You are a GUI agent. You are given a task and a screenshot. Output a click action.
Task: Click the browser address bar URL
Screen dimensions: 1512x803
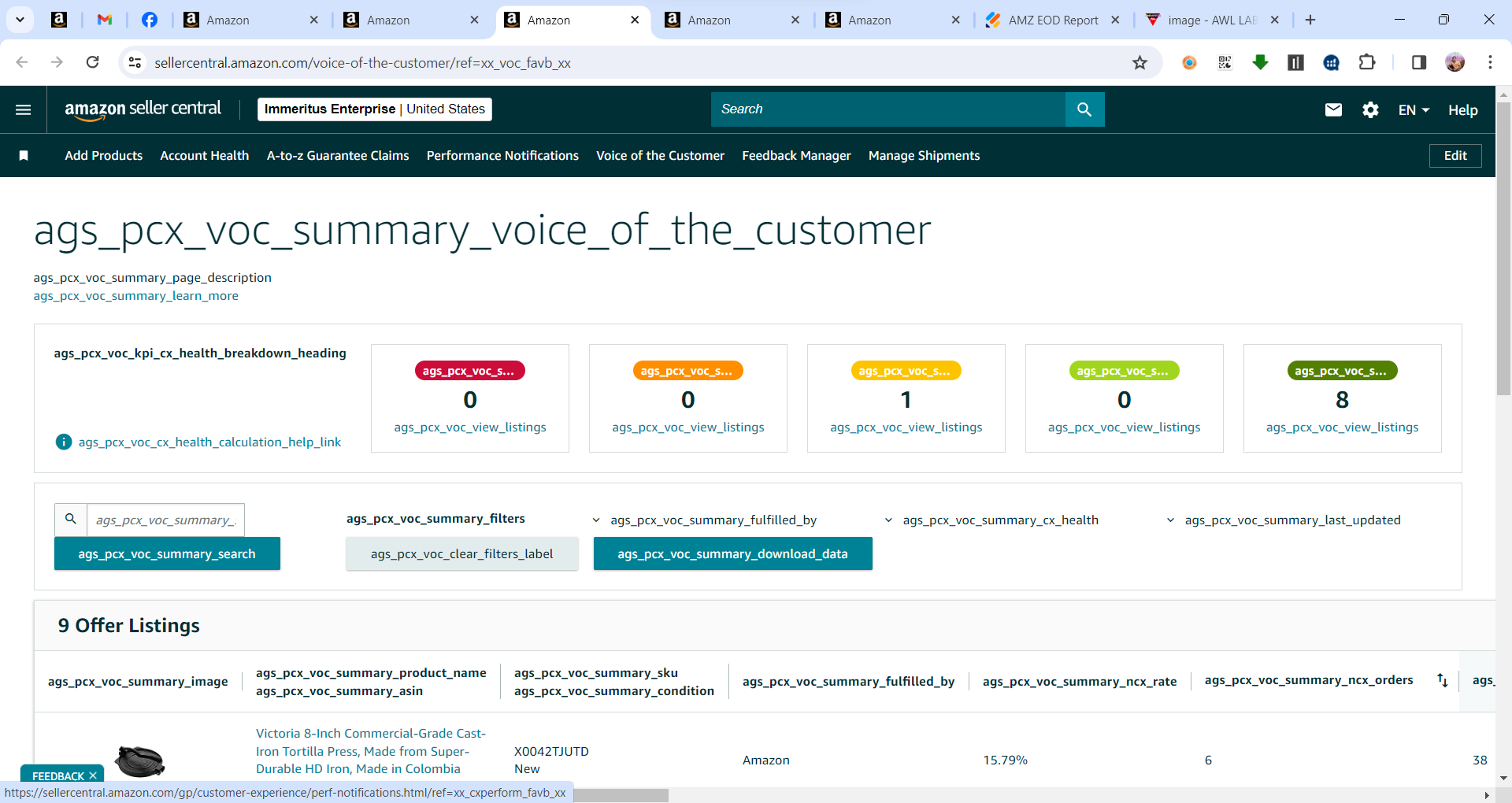point(362,63)
